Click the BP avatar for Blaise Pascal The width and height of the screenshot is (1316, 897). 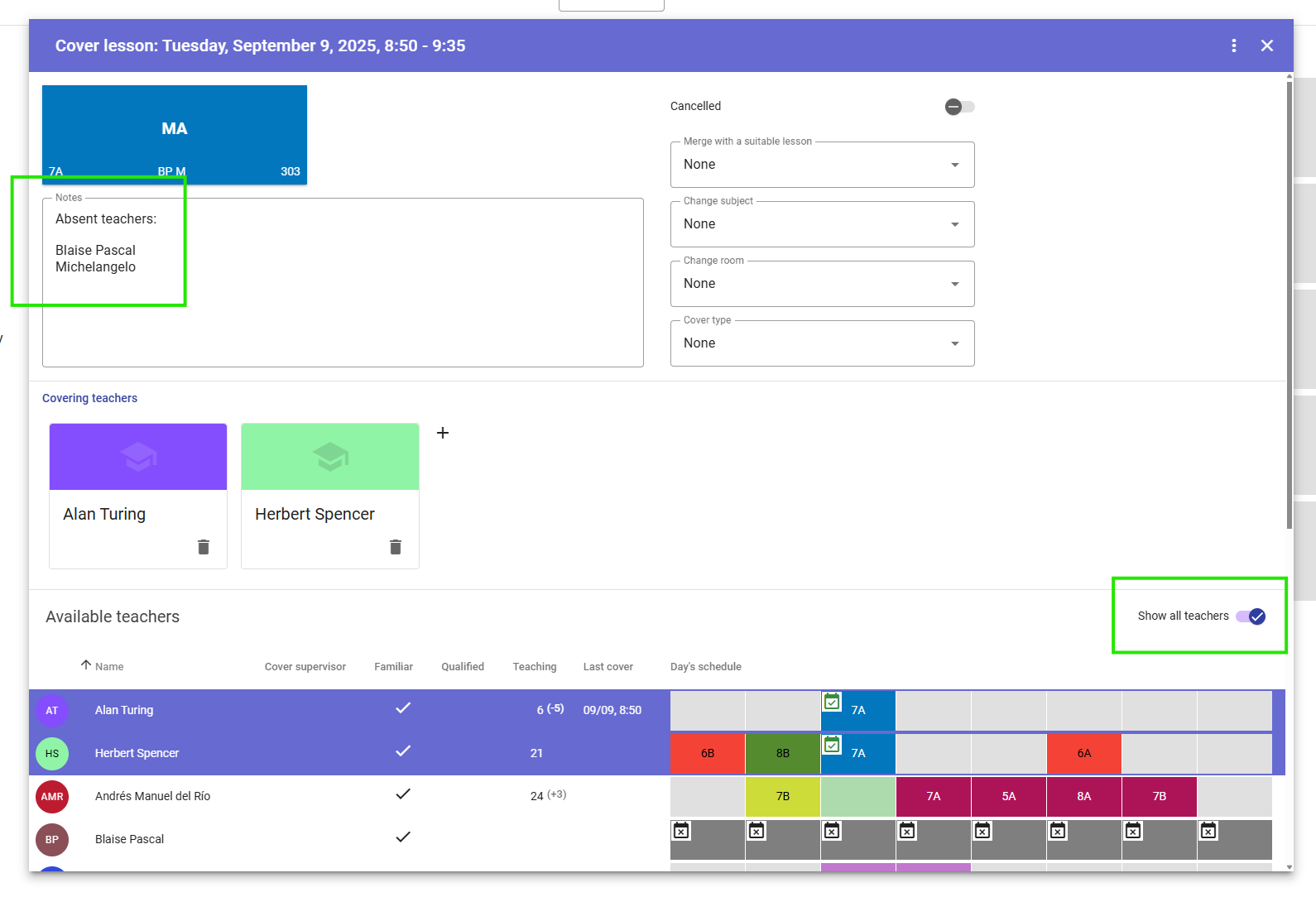52,839
